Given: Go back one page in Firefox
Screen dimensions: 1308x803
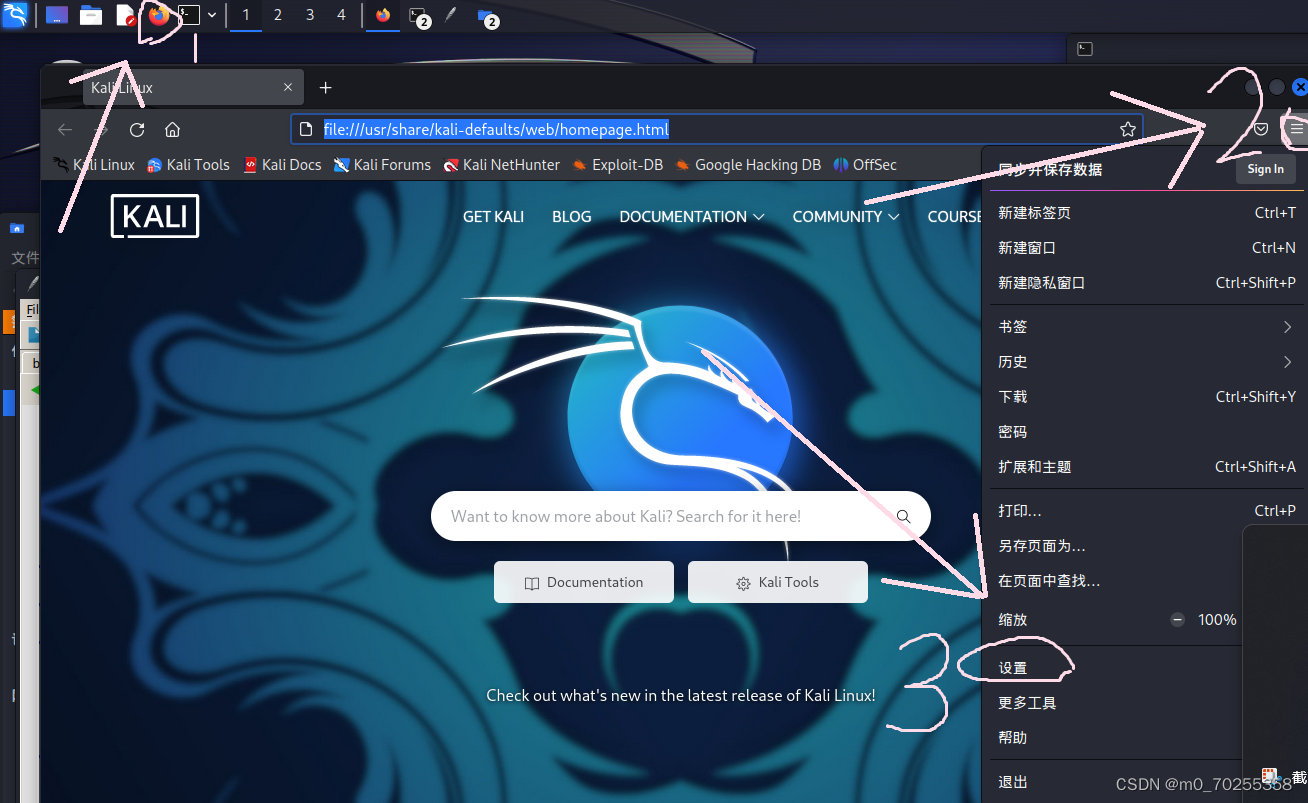Looking at the screenshot, I should pos(65,129).
